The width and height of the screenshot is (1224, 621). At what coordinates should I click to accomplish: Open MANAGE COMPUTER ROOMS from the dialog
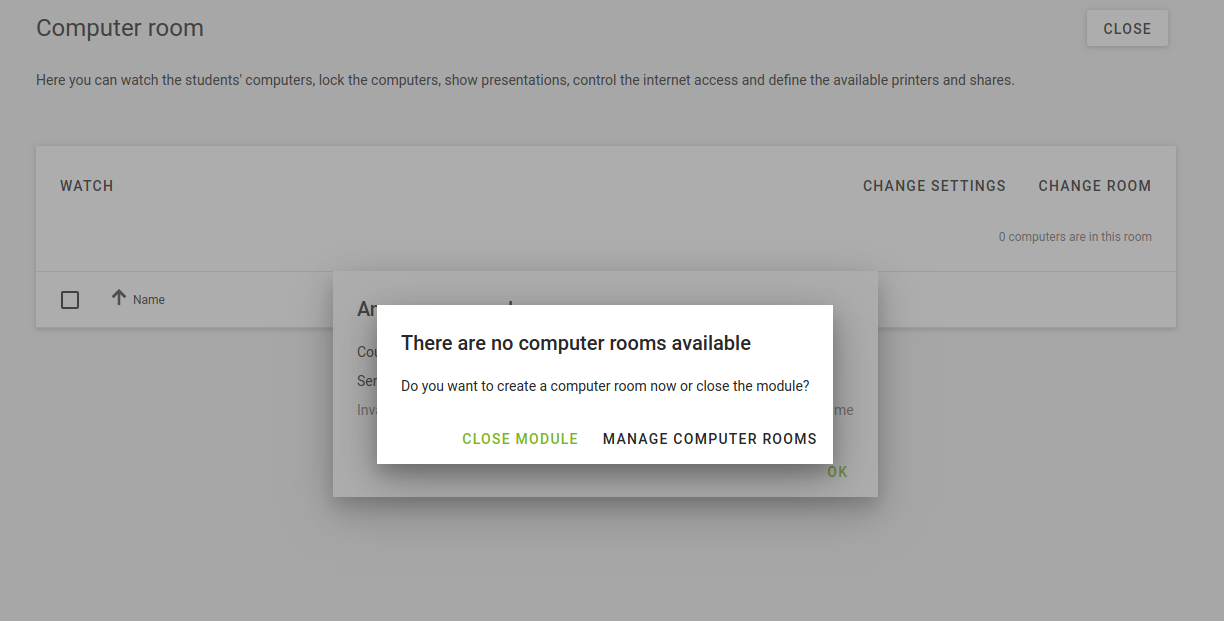tap(709, 439)
